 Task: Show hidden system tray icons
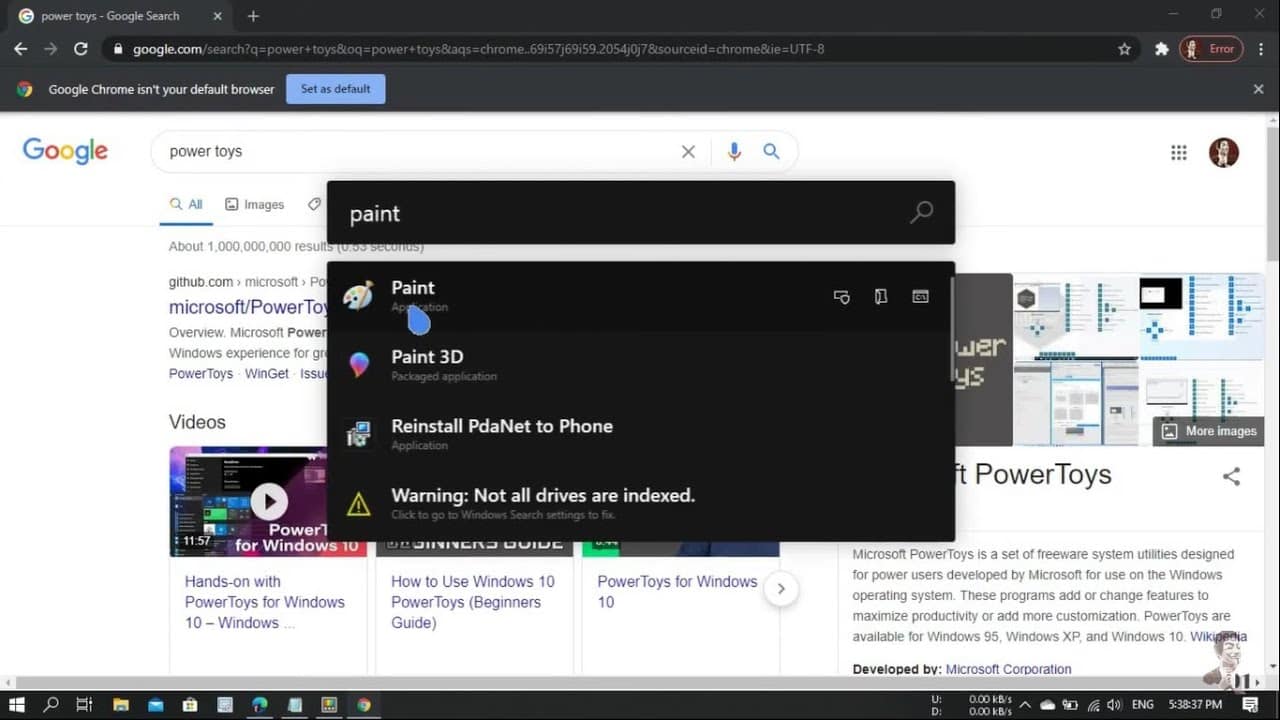tap(1025, 705)
